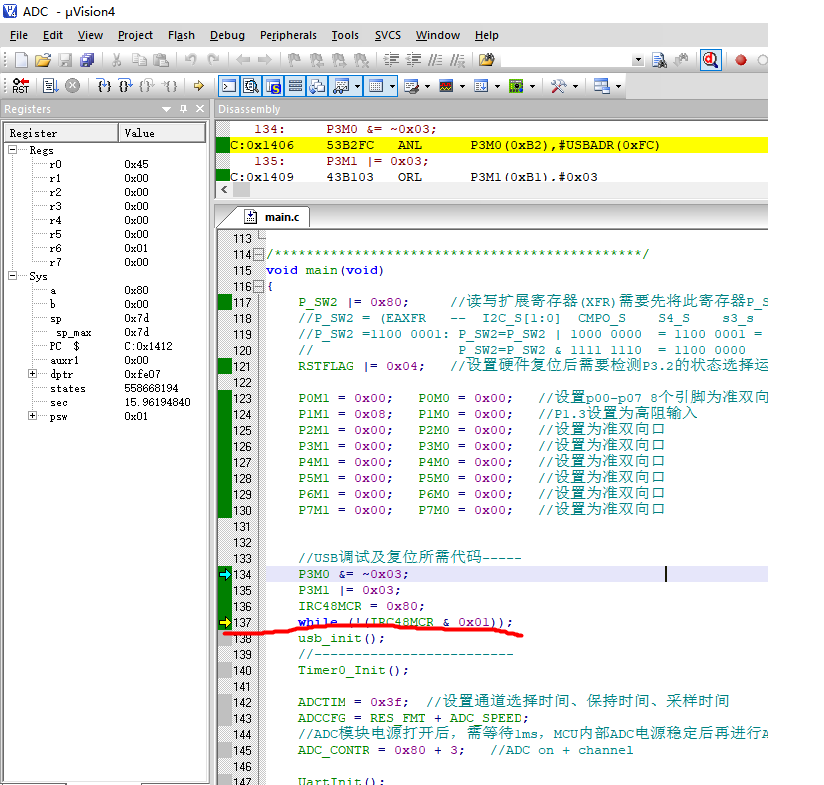Screen dimensions: 824x785
Task: Click the Register column header
Action: [61, 133]
